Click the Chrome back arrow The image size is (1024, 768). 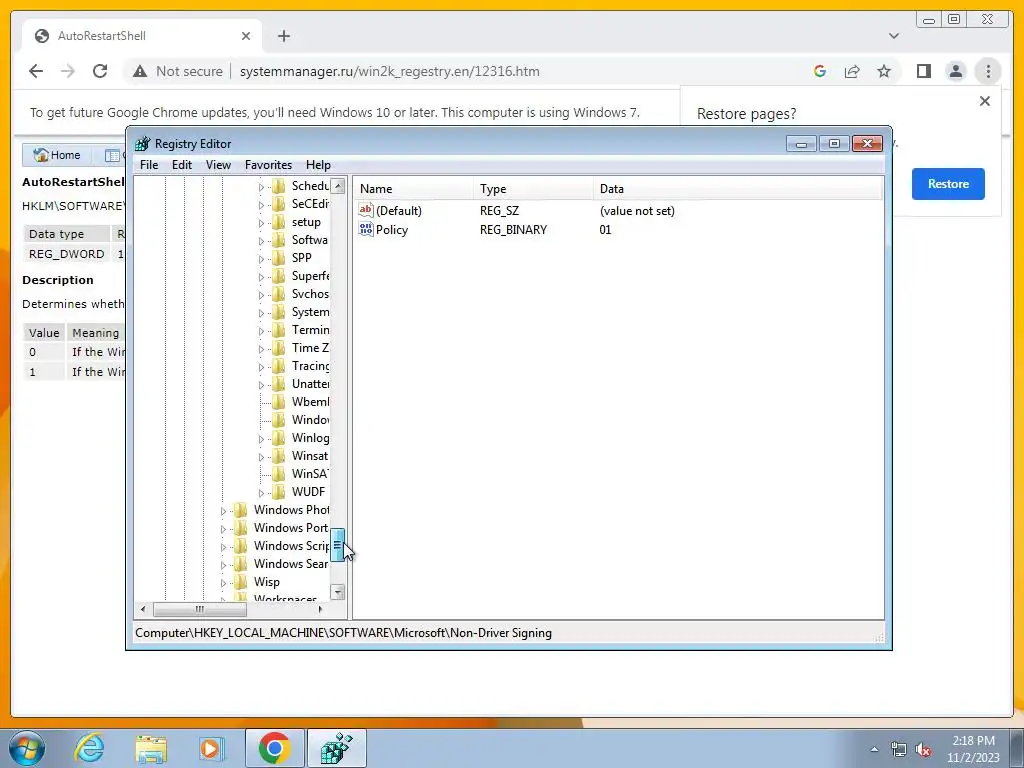(36, 71)
